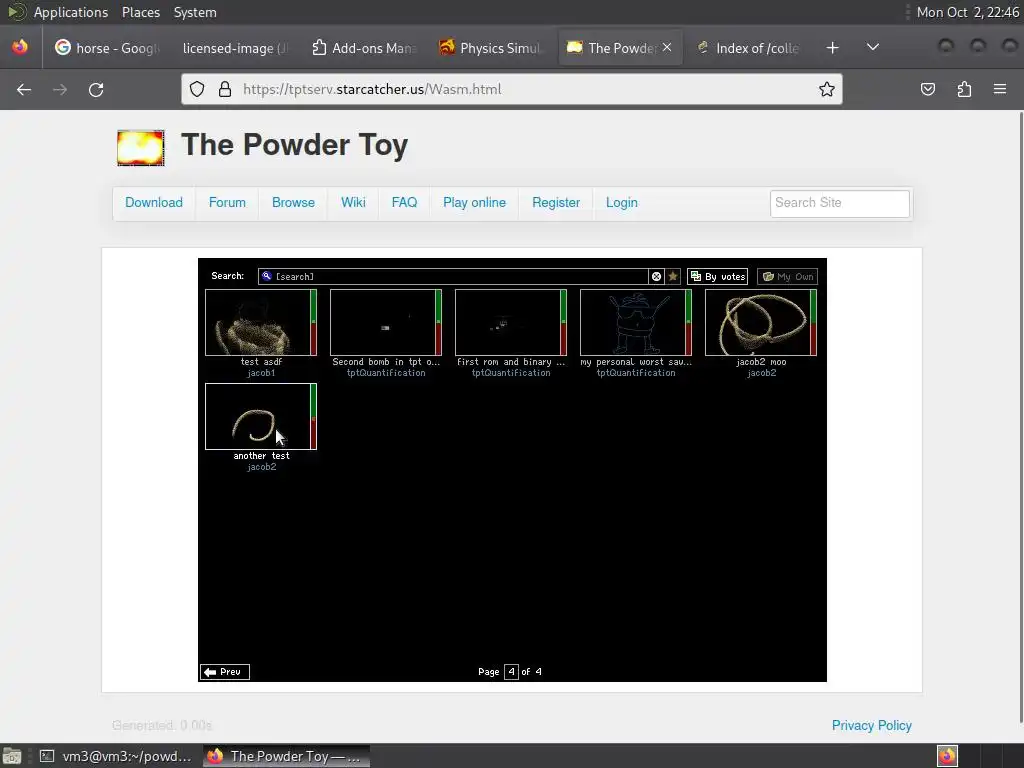Open the Download nav link

point(154,202)
